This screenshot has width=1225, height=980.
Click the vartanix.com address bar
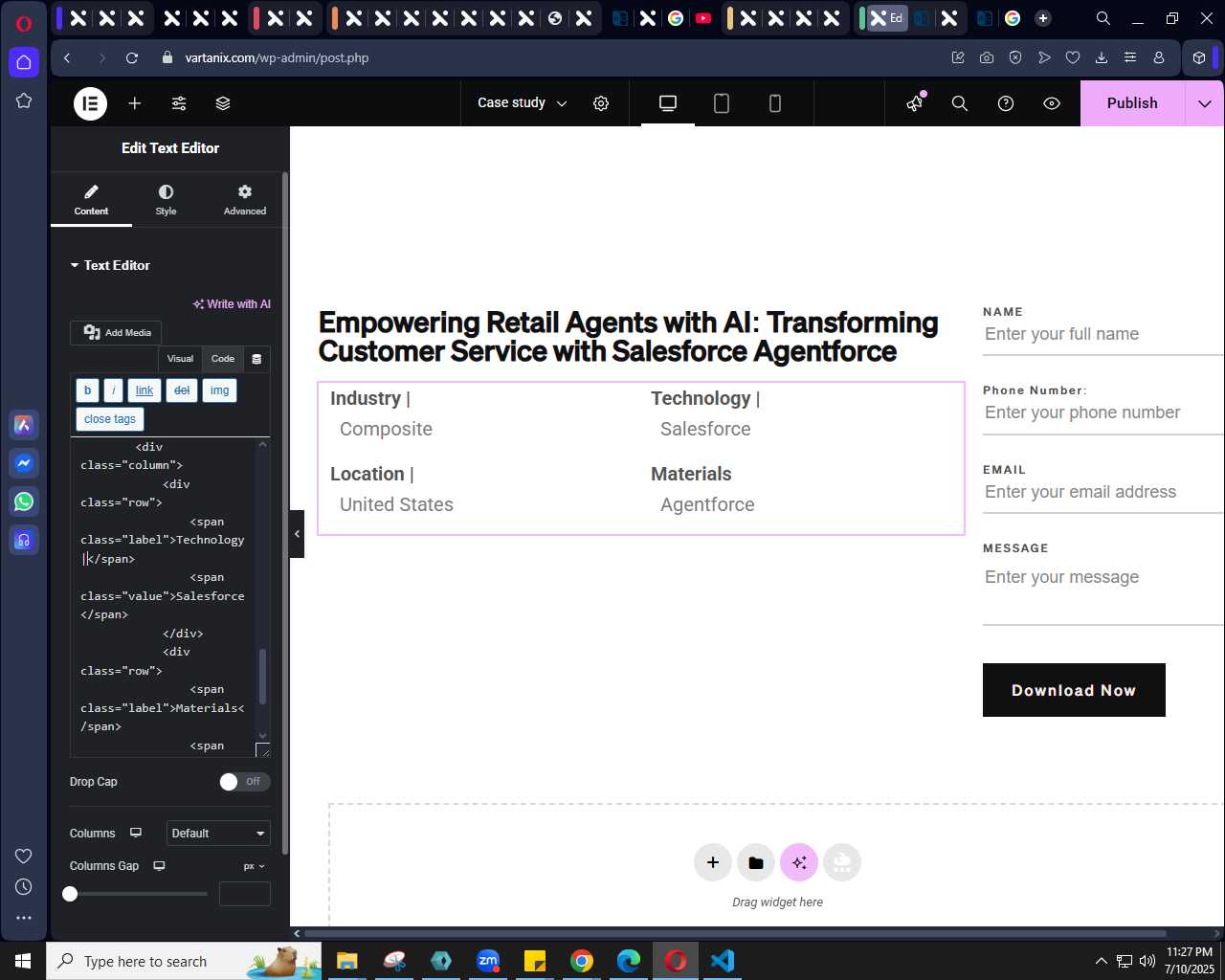coord(277,57)
